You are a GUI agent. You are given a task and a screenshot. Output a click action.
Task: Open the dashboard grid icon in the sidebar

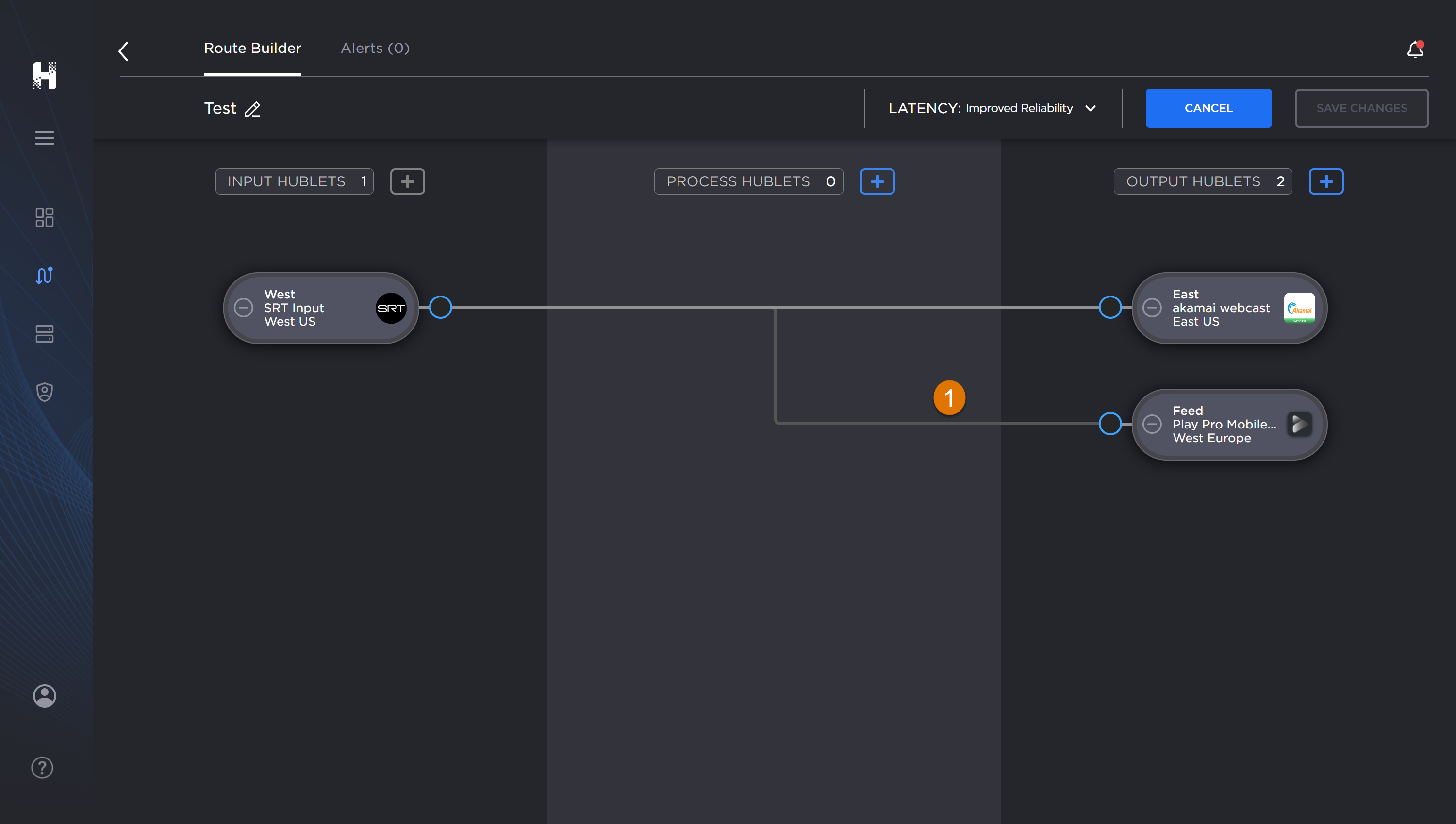(44, 217)
